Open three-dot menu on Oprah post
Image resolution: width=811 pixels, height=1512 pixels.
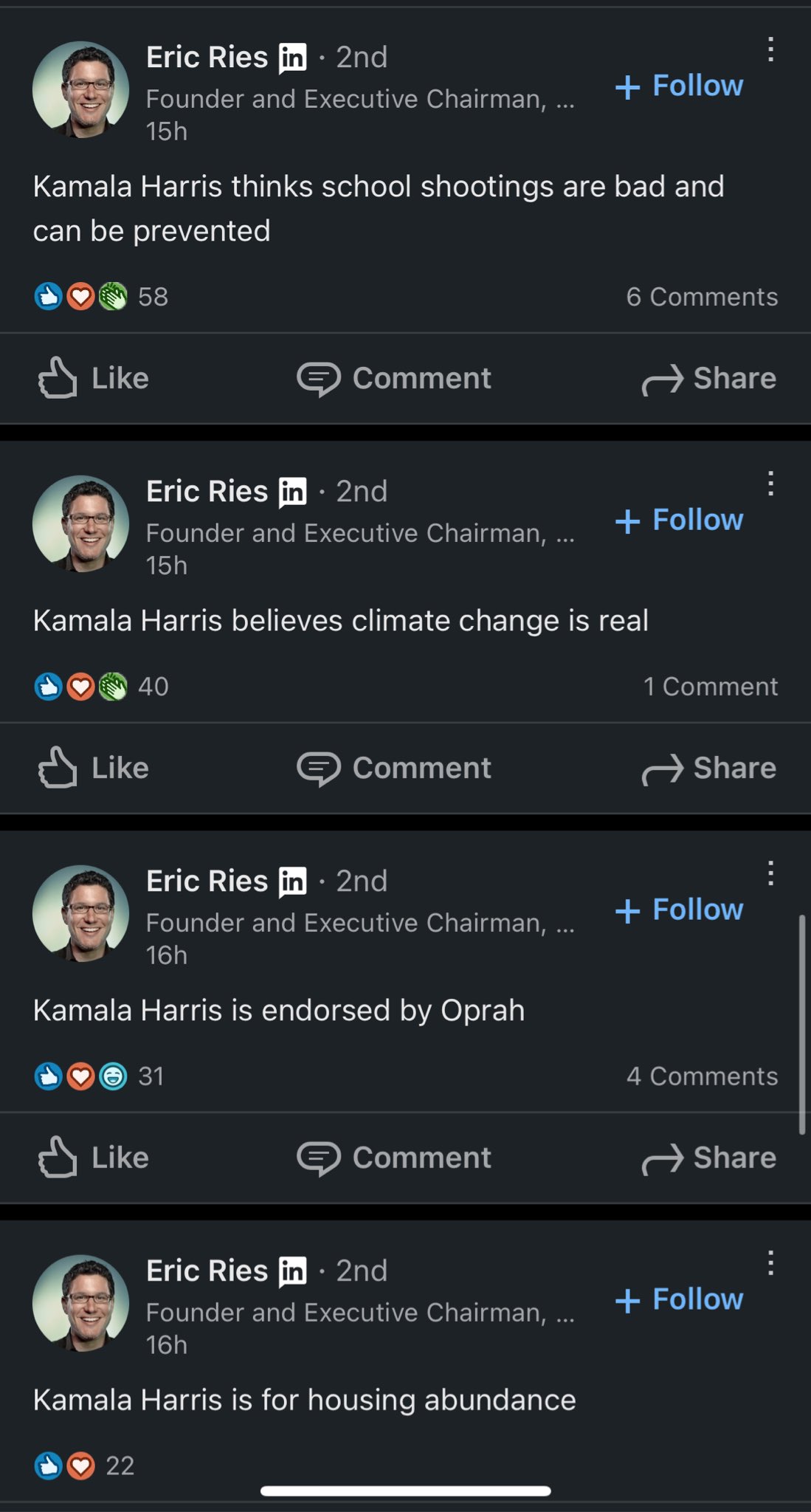770,874
